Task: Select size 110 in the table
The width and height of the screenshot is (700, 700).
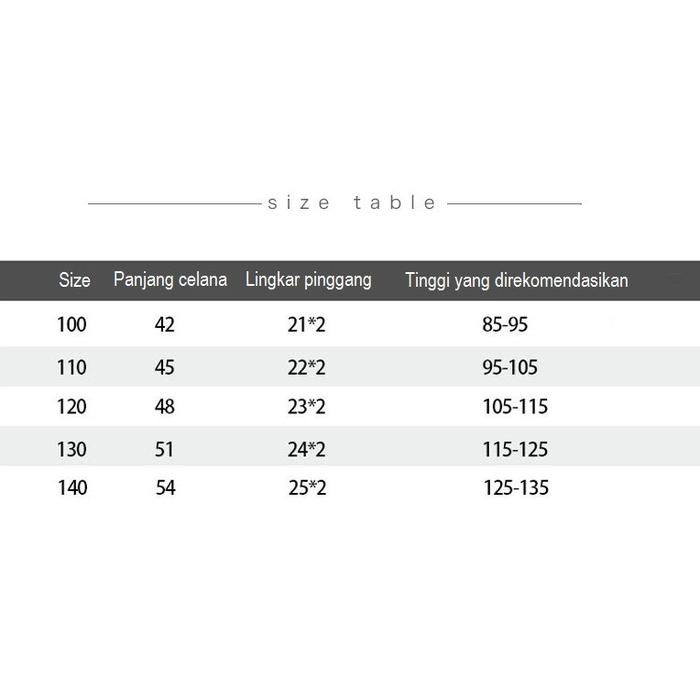Action: (x=72, y=367)
